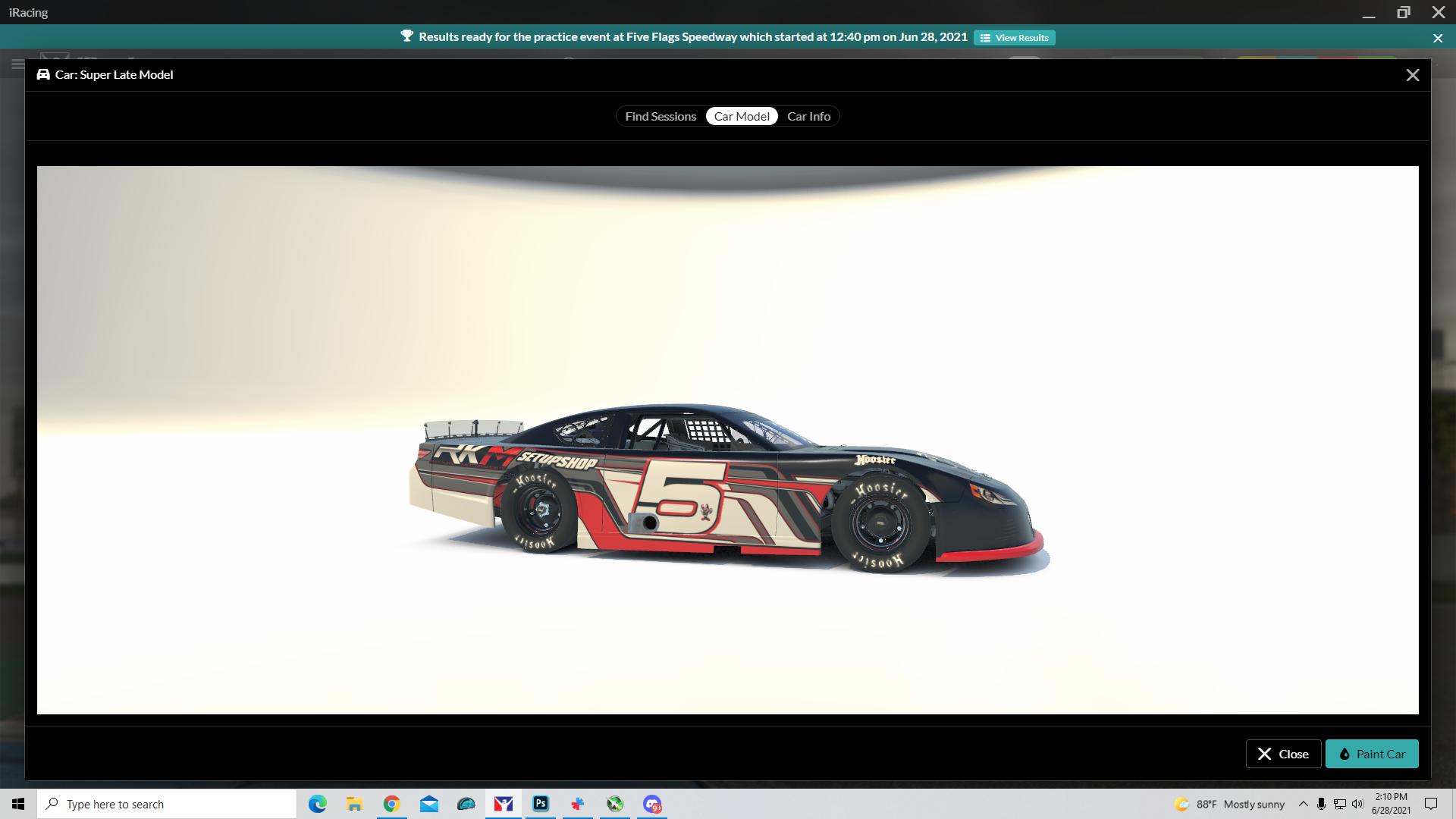Viewport: 1456px width, 819px height.
Task: Open the Mail app from the taskbar
Action: 428,804
